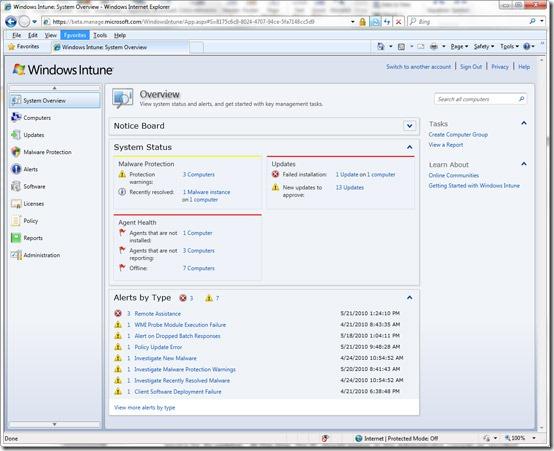This screenshot has height=451, width=554.
Task: Open the File menu
Action: (17, 35)
